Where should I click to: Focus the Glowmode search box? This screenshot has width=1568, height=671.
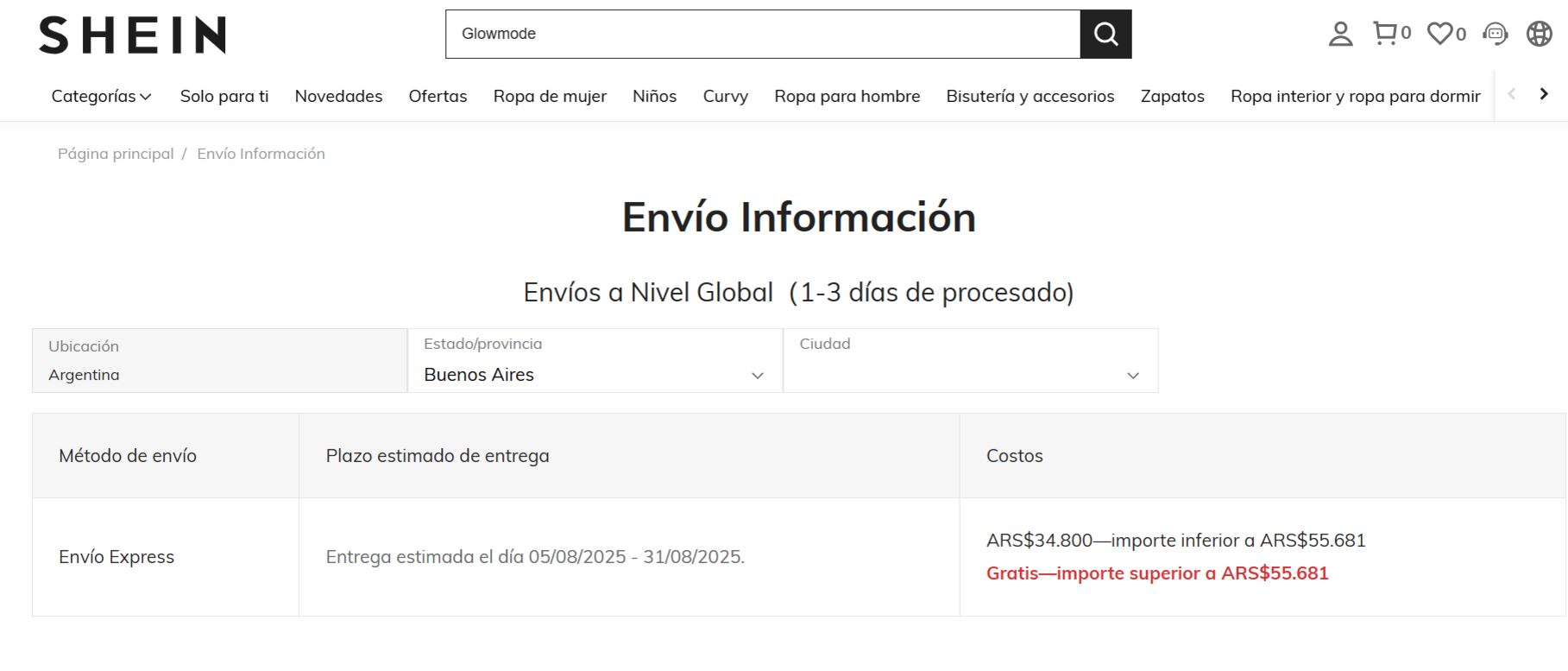pos(763,35)
